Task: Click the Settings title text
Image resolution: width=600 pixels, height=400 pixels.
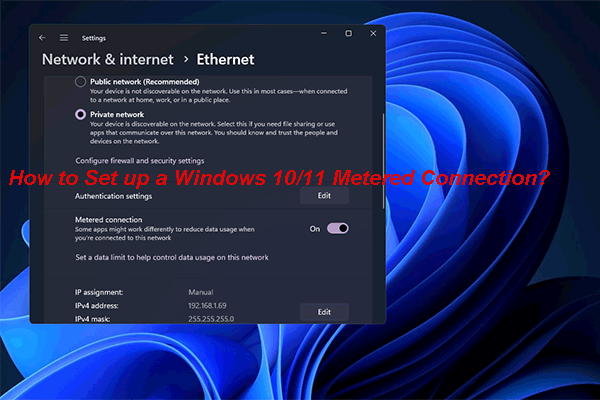Action: point(94,38)
